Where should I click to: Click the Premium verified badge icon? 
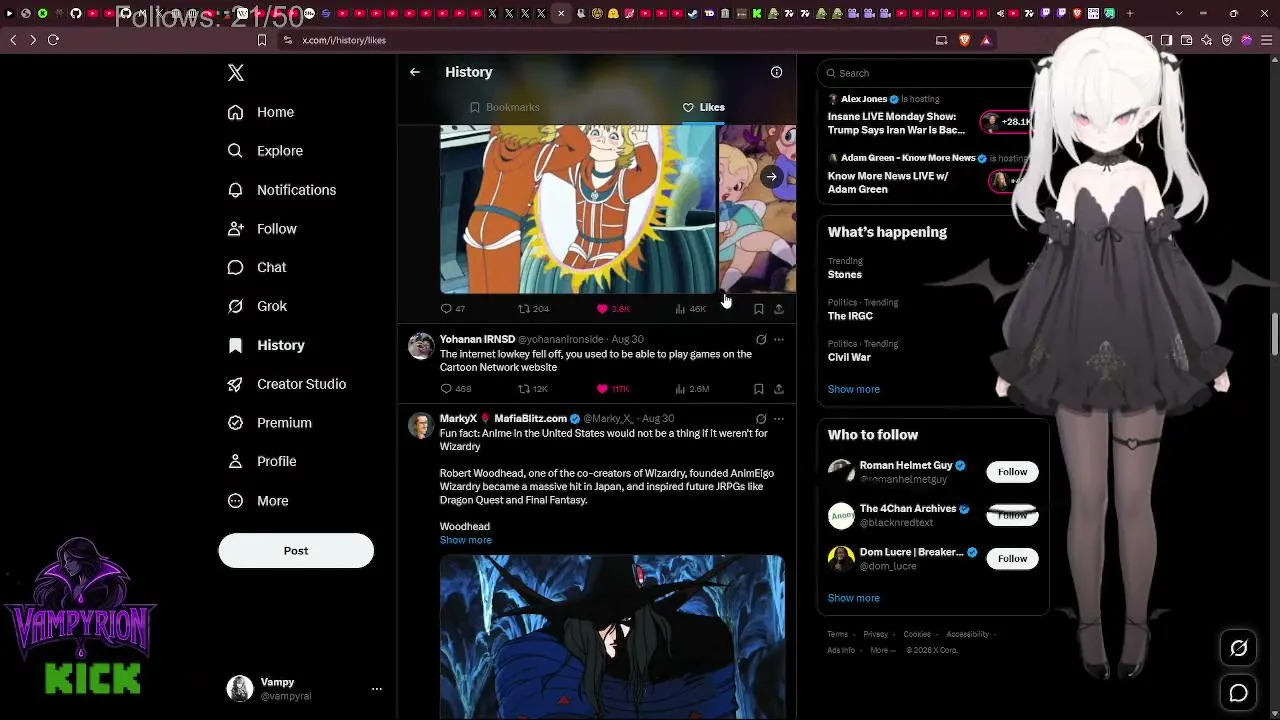click(x=236, y=423)
